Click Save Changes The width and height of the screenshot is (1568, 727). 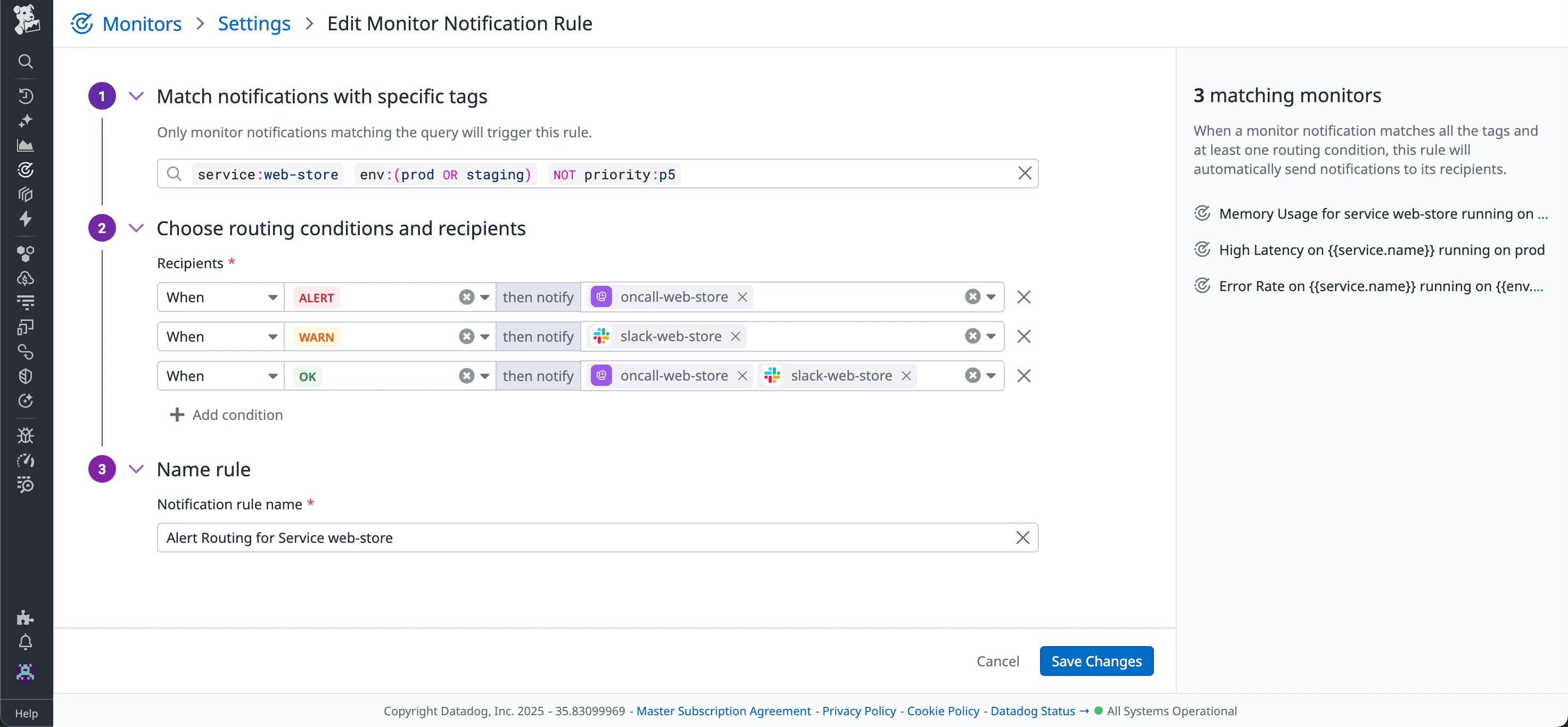(x=1096, y=660)
